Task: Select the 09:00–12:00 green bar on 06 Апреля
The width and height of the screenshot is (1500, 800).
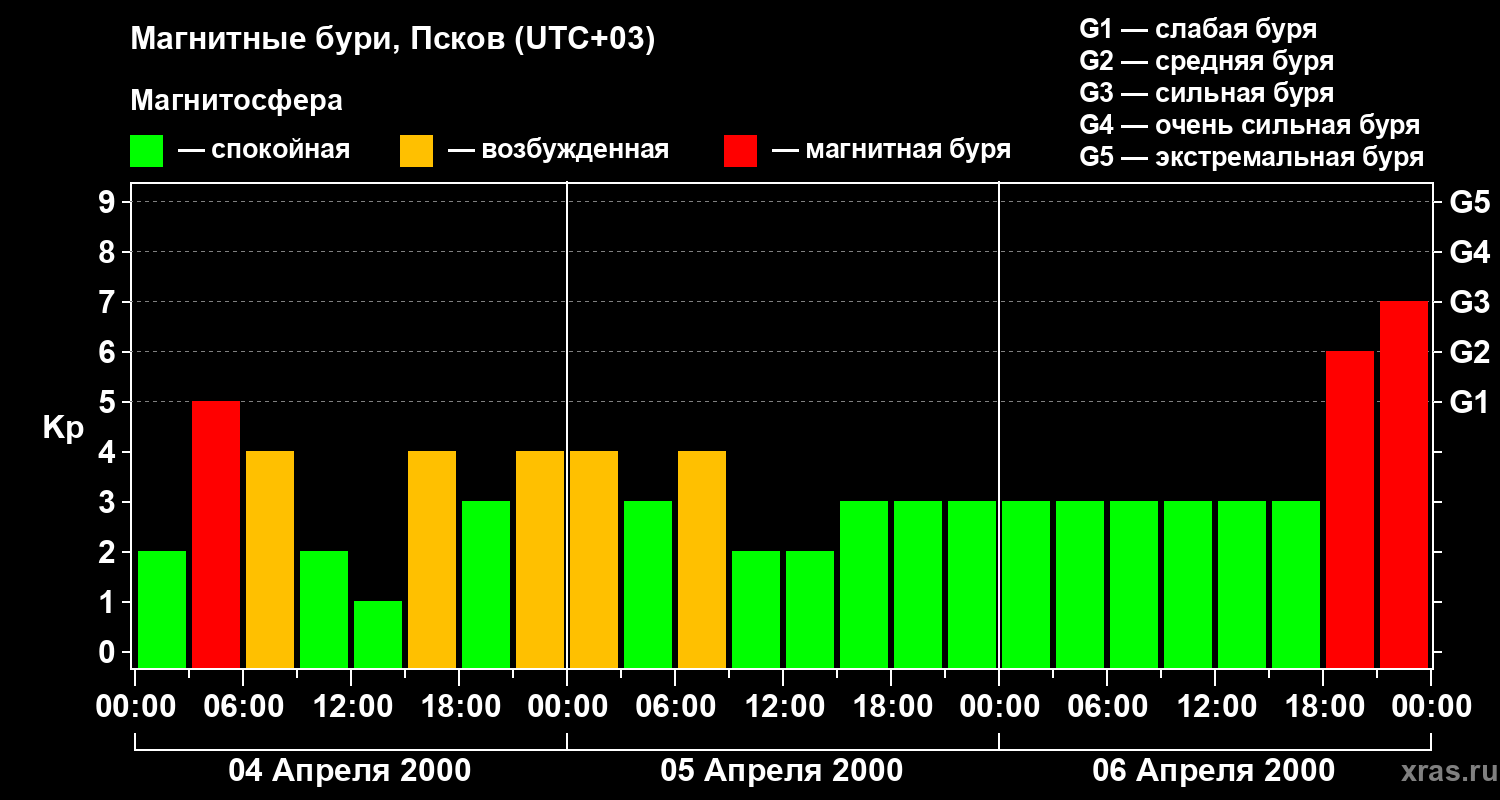Action: click(x=1188, y=584)
